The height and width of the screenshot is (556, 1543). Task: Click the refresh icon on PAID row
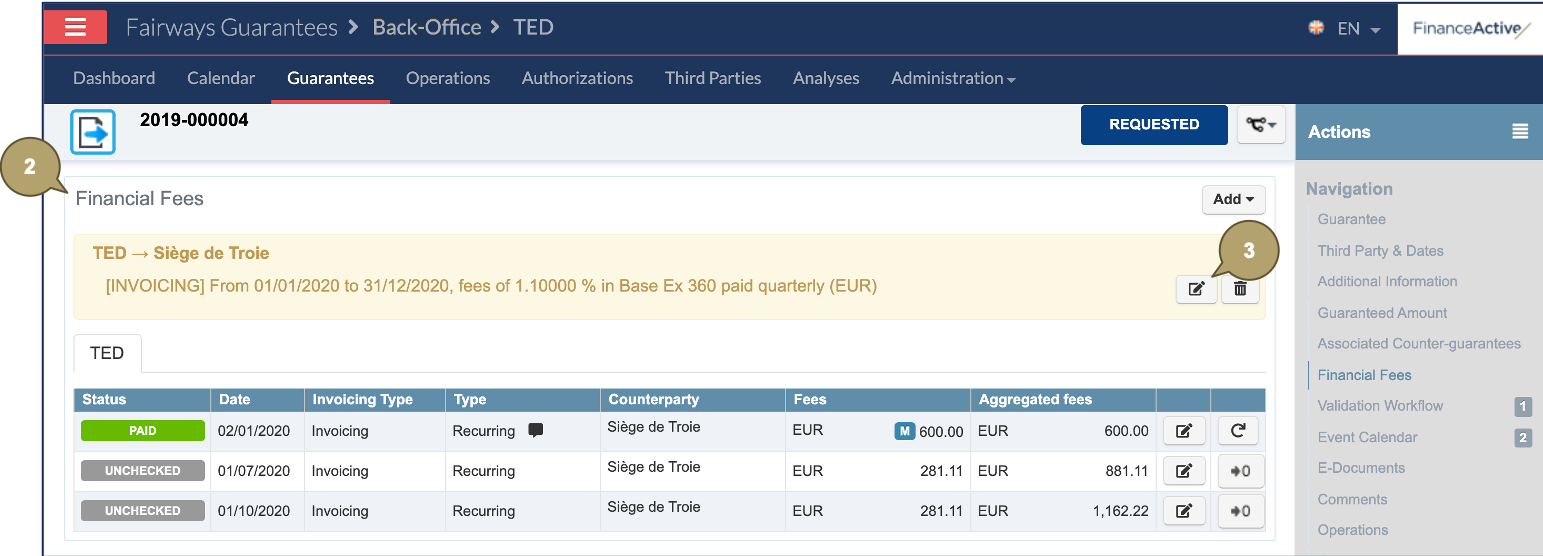(x=1238, y=431)
